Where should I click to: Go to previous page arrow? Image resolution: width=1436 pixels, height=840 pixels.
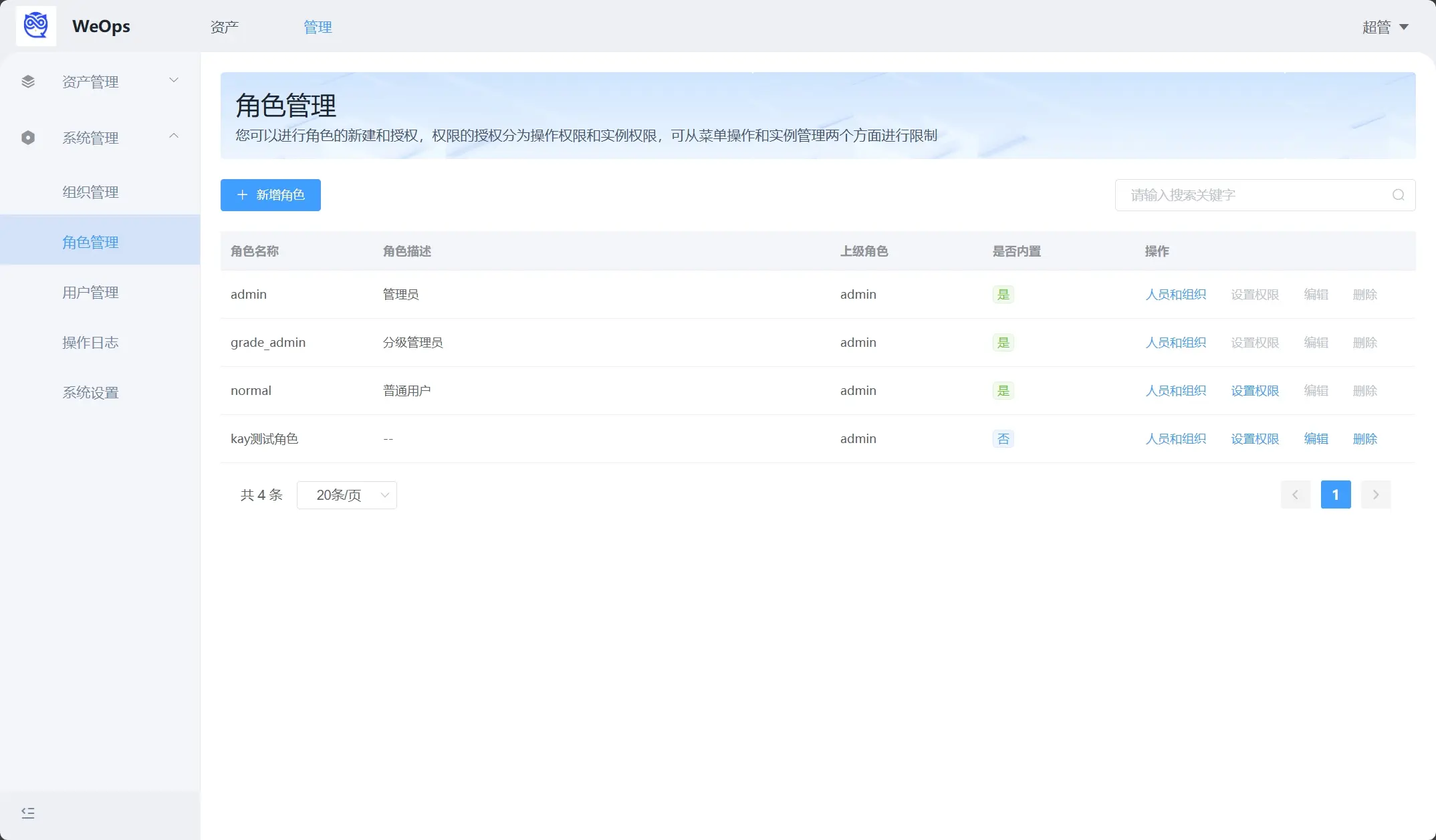[x=1296, y=495]
